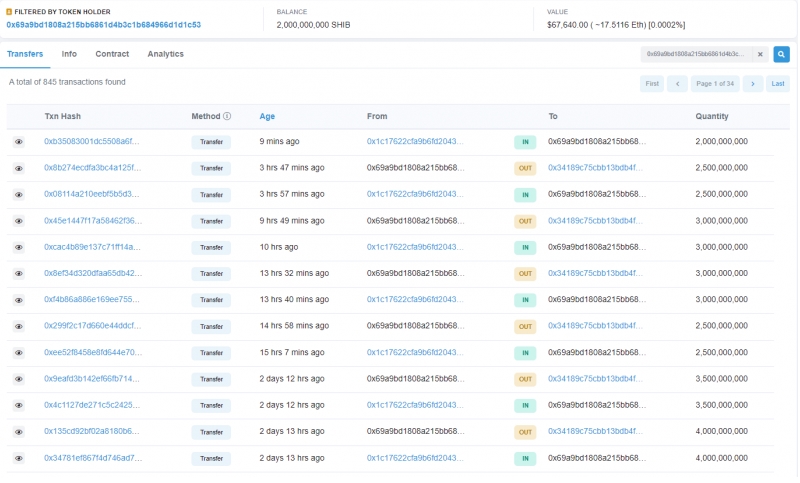
Task: Go to previous page arrow
Action: (678, 84)
